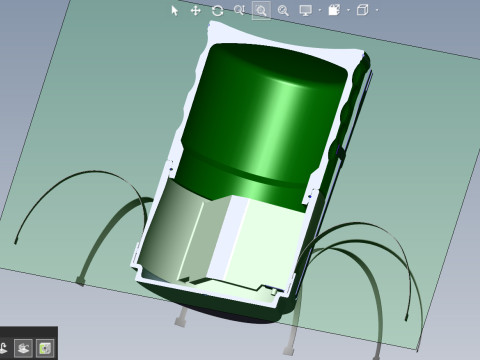Open the display style dropdown arrow
The width and height of the screenshot is (480, 360).
[320, 11]
